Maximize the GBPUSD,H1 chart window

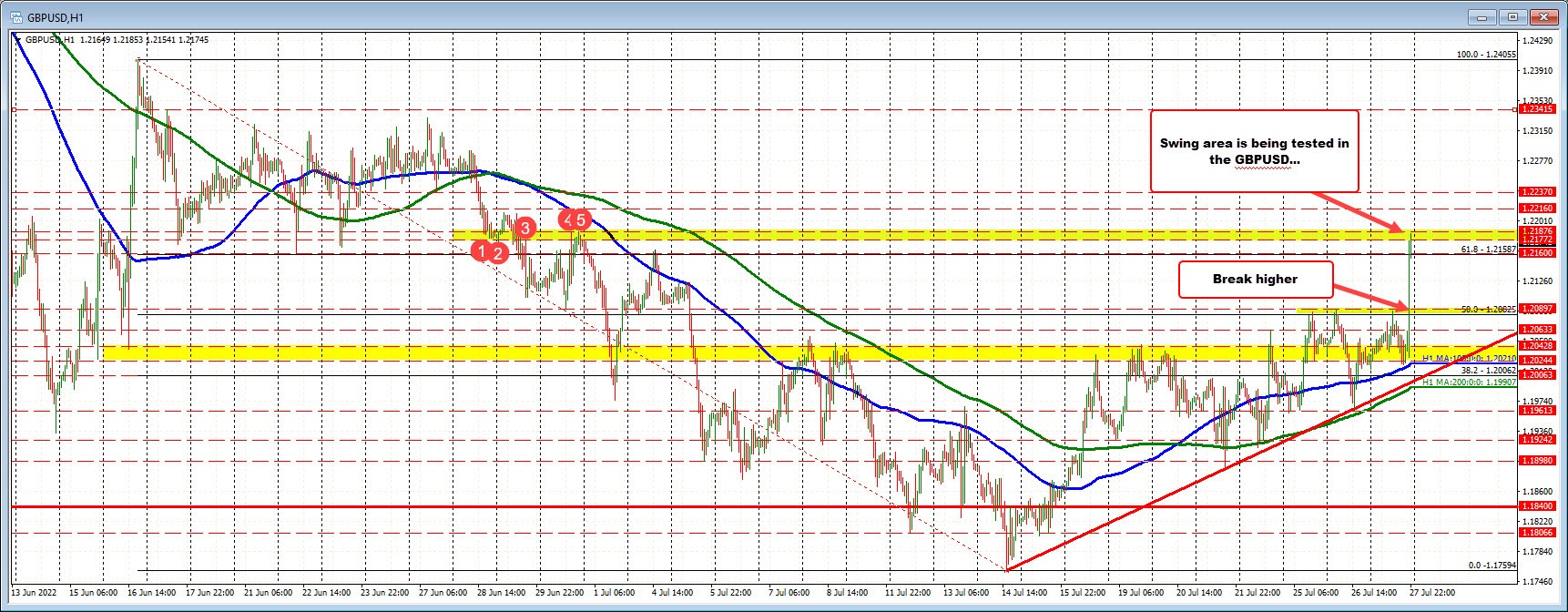pos(1512,16)
